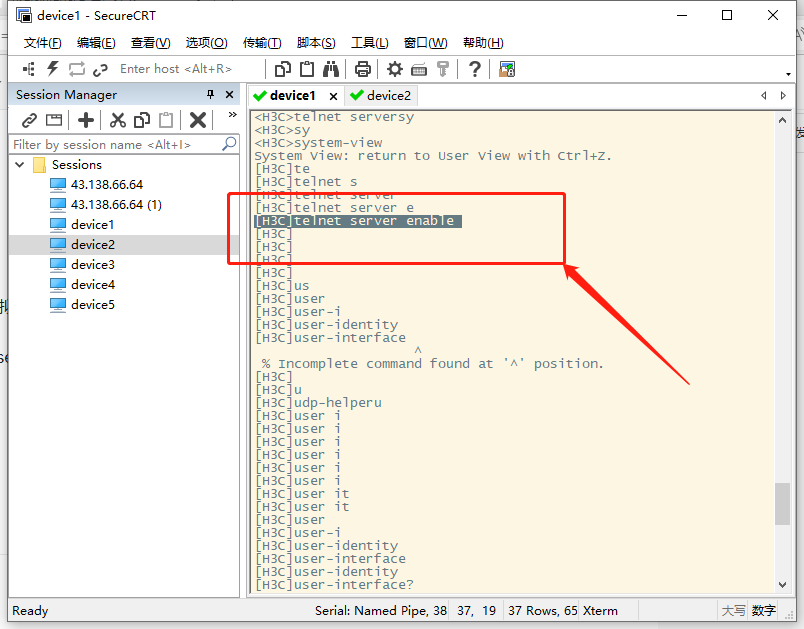Add a new session with plus icon
The width and height of the screenshot is (804, 629).
(86, 120)
